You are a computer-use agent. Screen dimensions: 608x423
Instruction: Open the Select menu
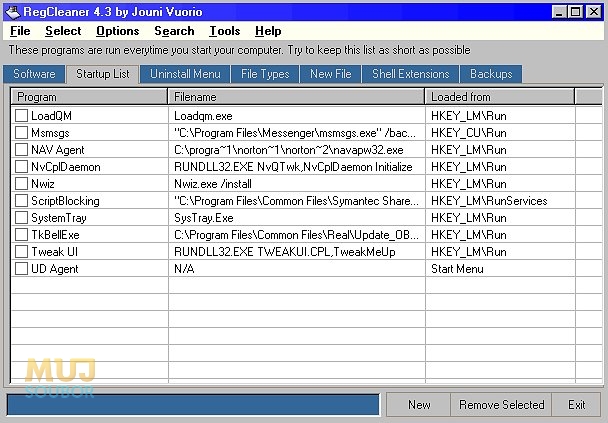(63, 31)
